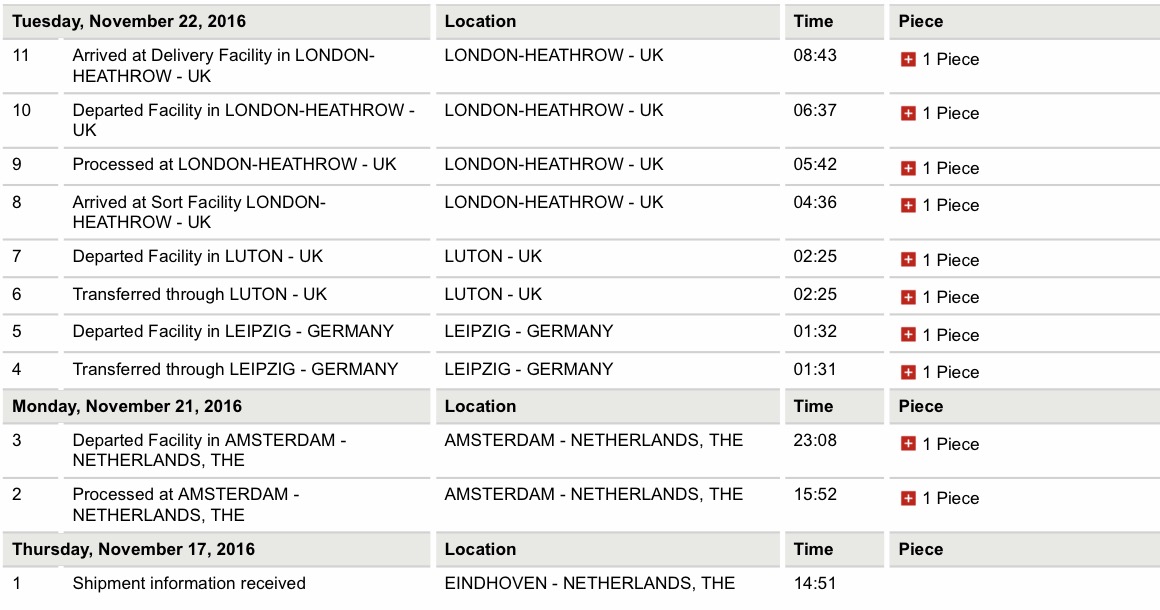This screenshot has height=610, width=1160.
Task: Expand piece details for Amsterdam 23:08 departure
Action: point(908,444)
